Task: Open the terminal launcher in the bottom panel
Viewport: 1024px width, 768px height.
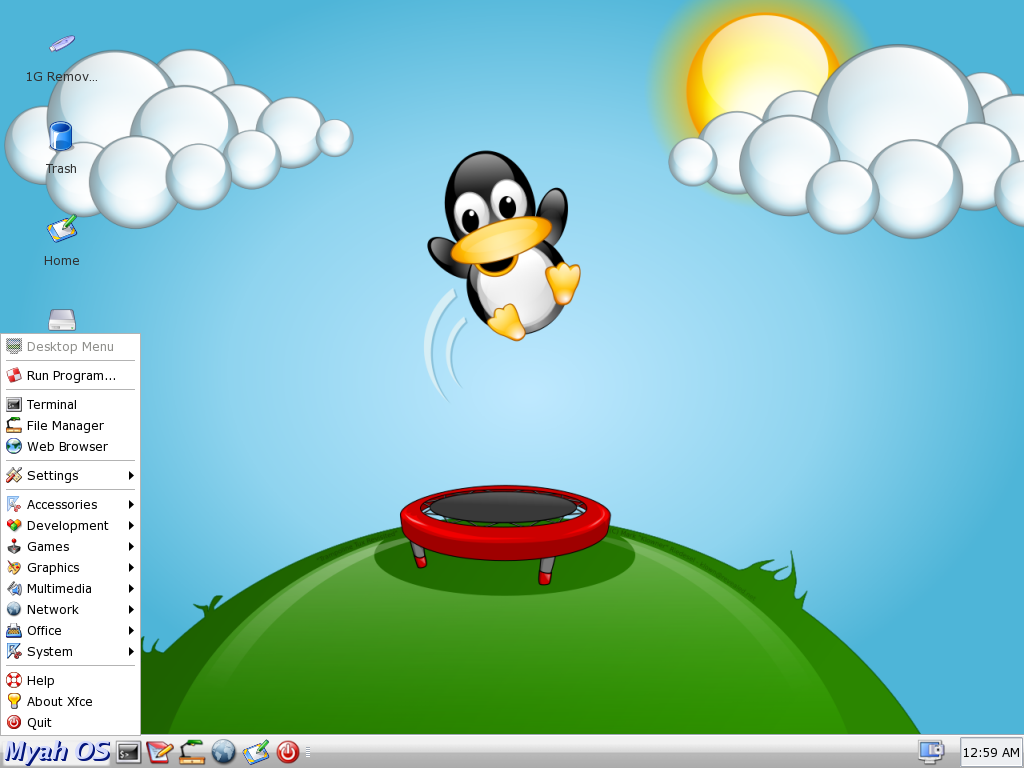Action: click(128, 752)
